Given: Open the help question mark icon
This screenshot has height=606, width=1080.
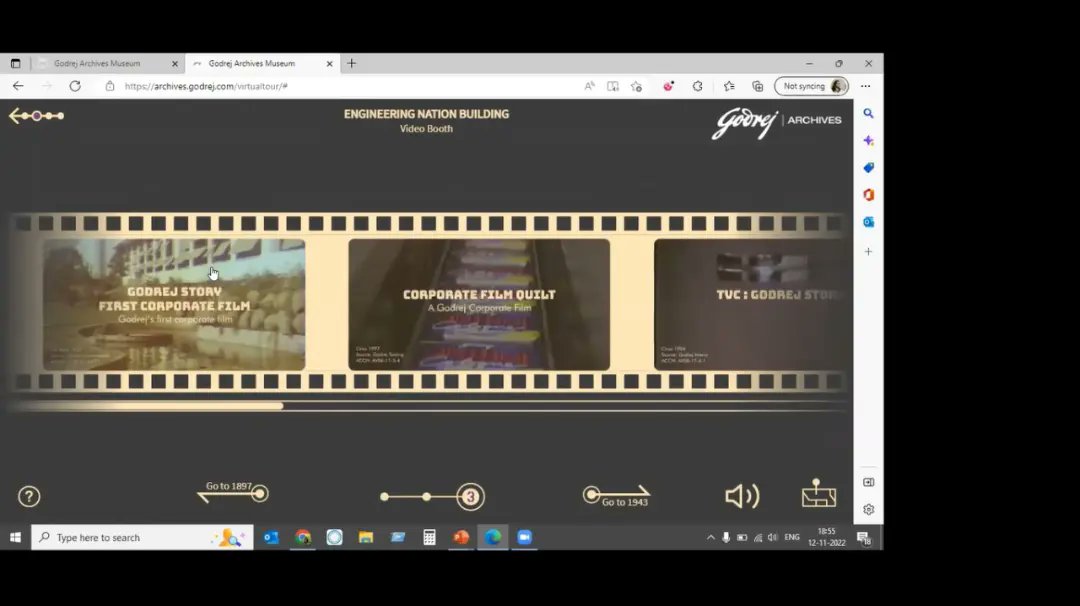Looking at the screenshot, I should click(29, 497).
